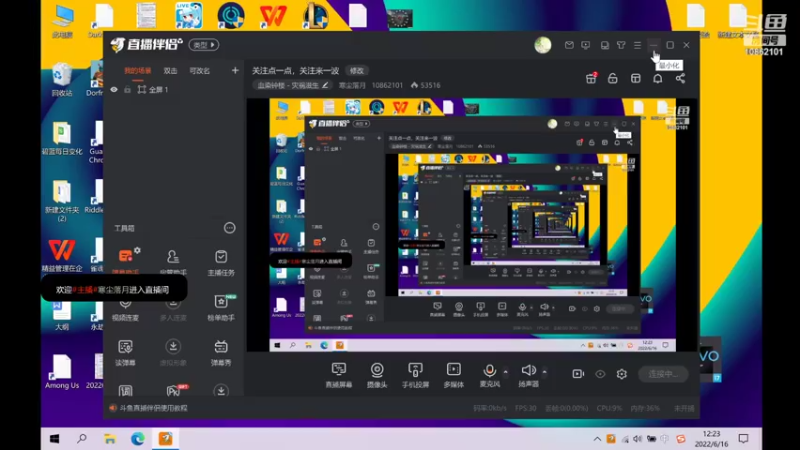Viewport: 800px width, 450px height.
Task: Add a new scene with plus button
Action: [235, 70]
